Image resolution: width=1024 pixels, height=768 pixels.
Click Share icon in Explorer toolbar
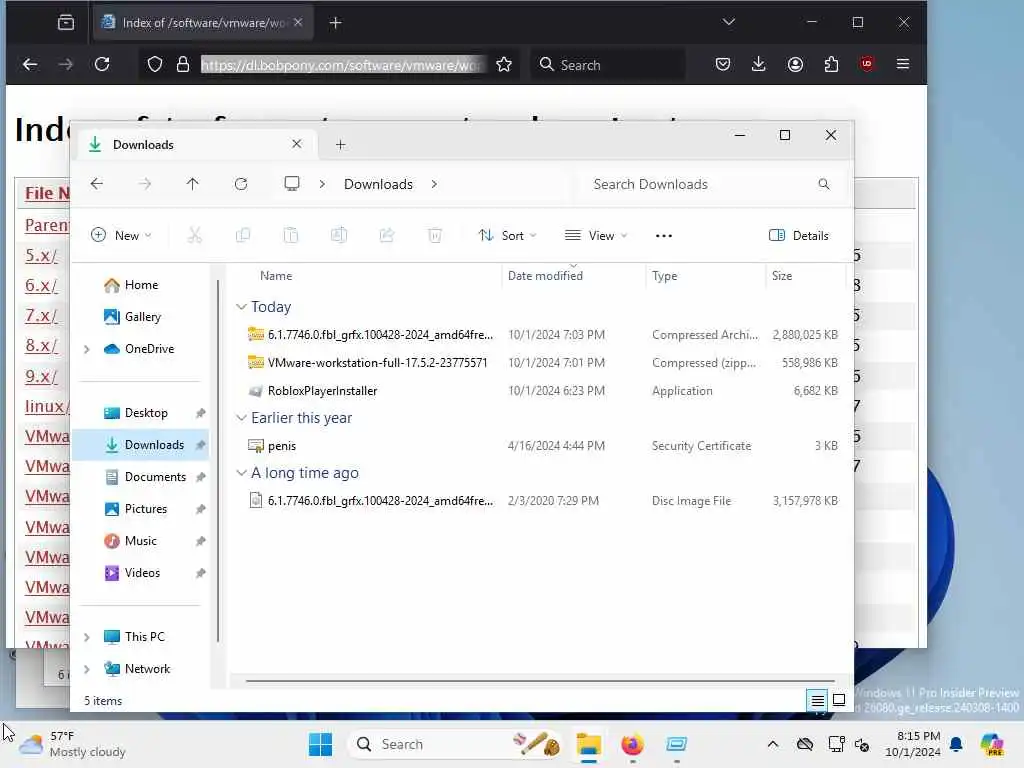(x=387, y=235)
